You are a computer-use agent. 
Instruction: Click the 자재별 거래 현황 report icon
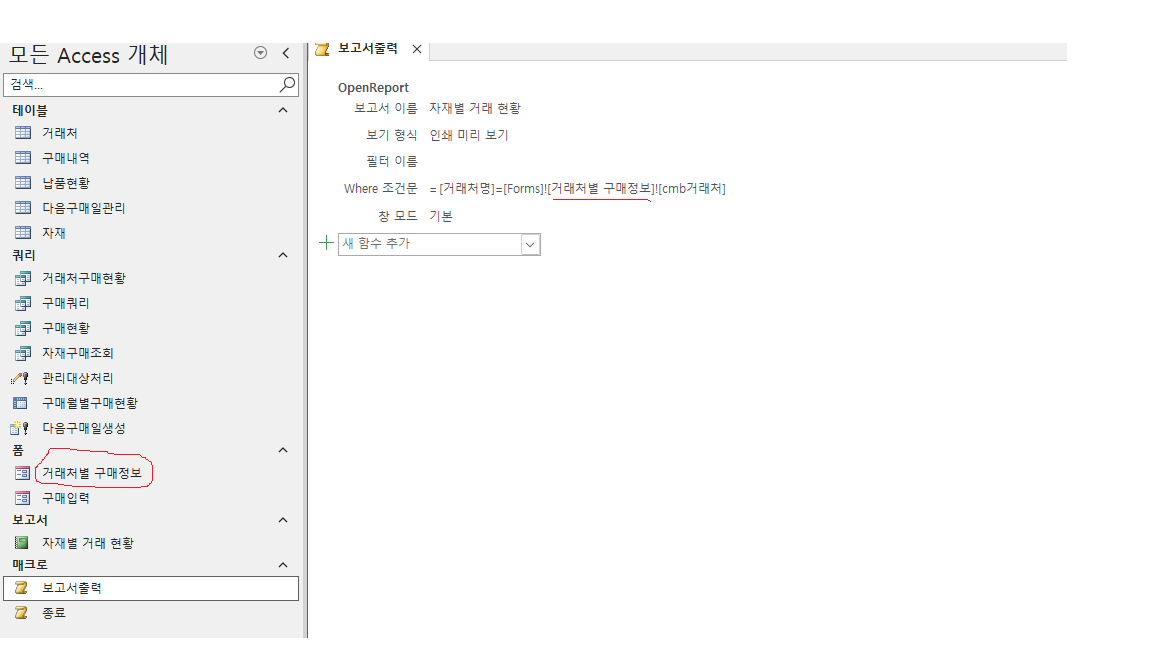tap(20, 543)
